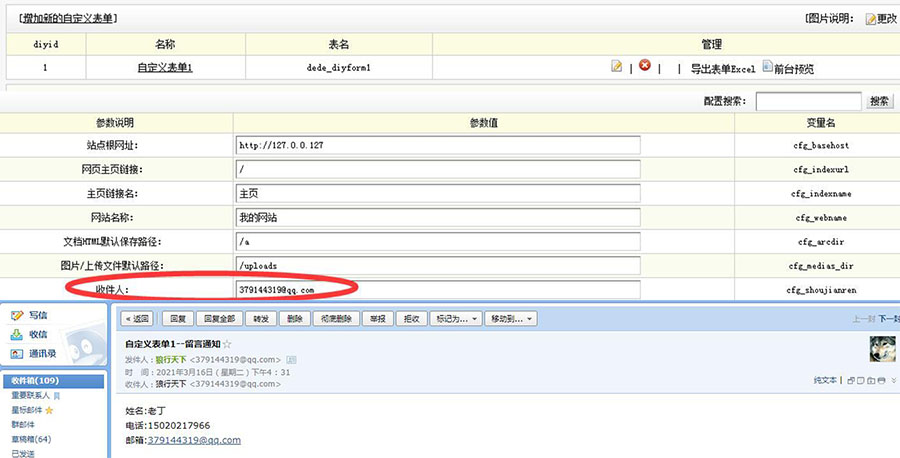Image resolution: width=900 pixels, height=458 pixels.
Task: Click the cfg_indexurl variable name
Action: (x=821, y=170)
